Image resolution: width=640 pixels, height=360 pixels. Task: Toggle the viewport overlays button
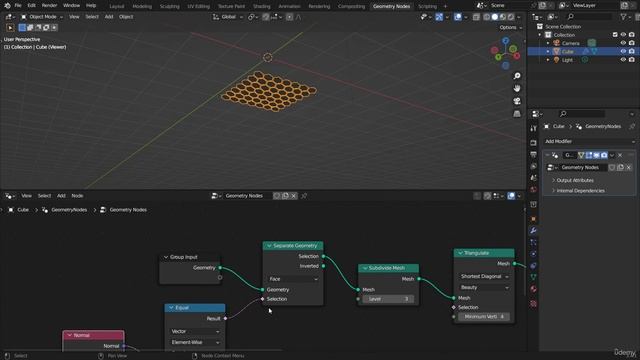[x=458, y=17]
